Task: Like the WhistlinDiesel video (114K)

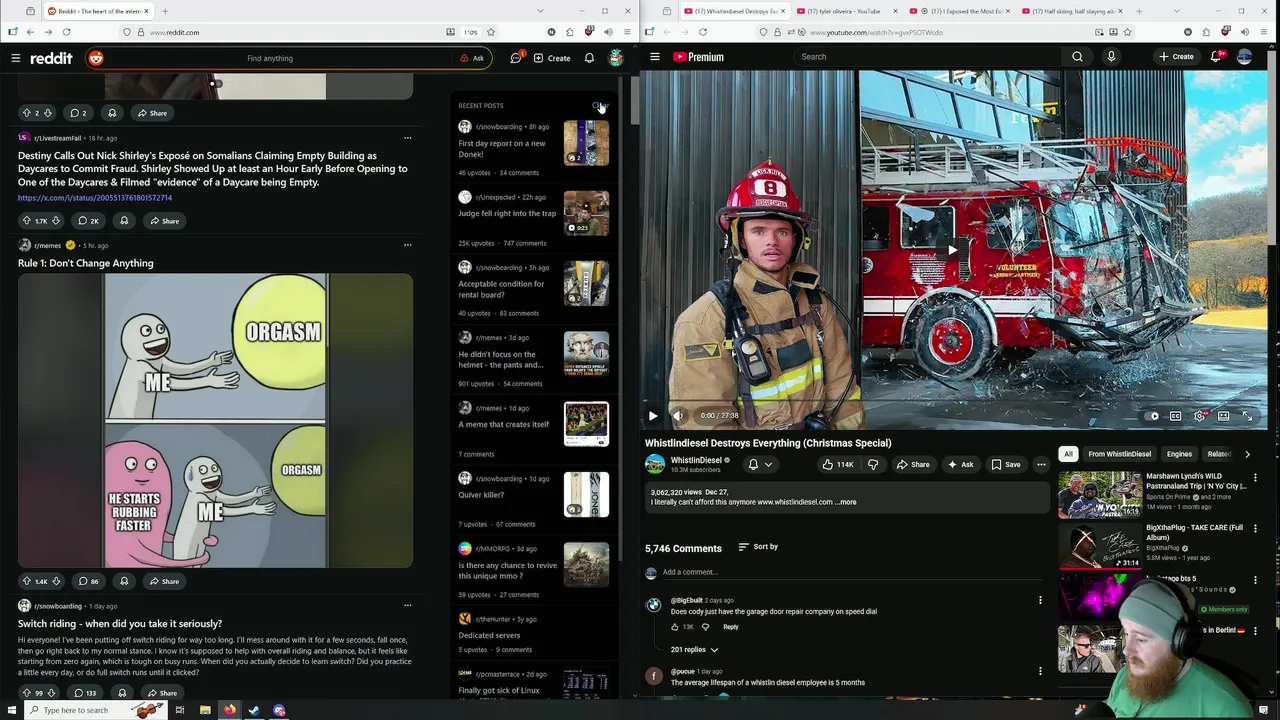Action: [x=838, y=464]
